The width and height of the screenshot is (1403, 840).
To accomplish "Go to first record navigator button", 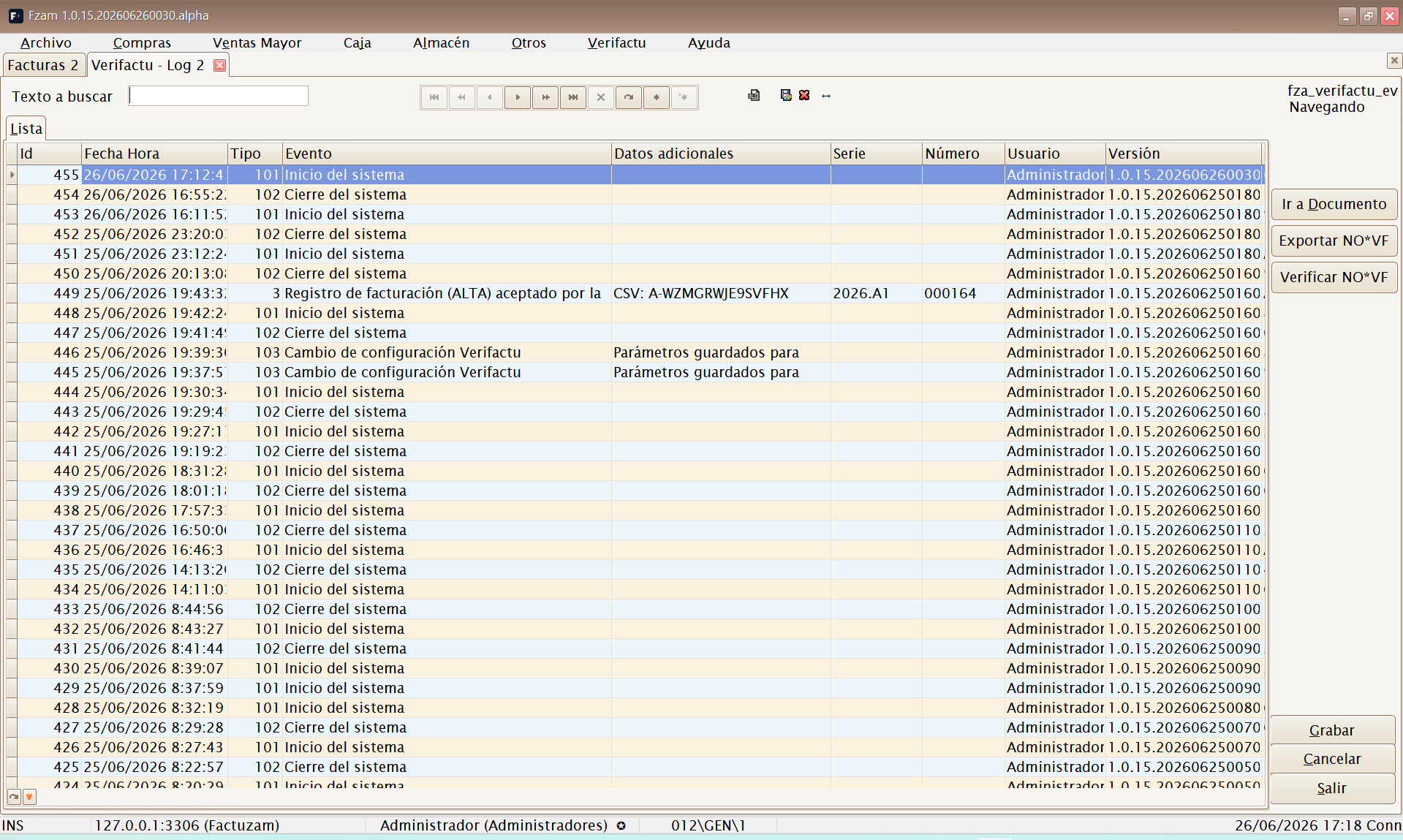I will pos(434,97).
